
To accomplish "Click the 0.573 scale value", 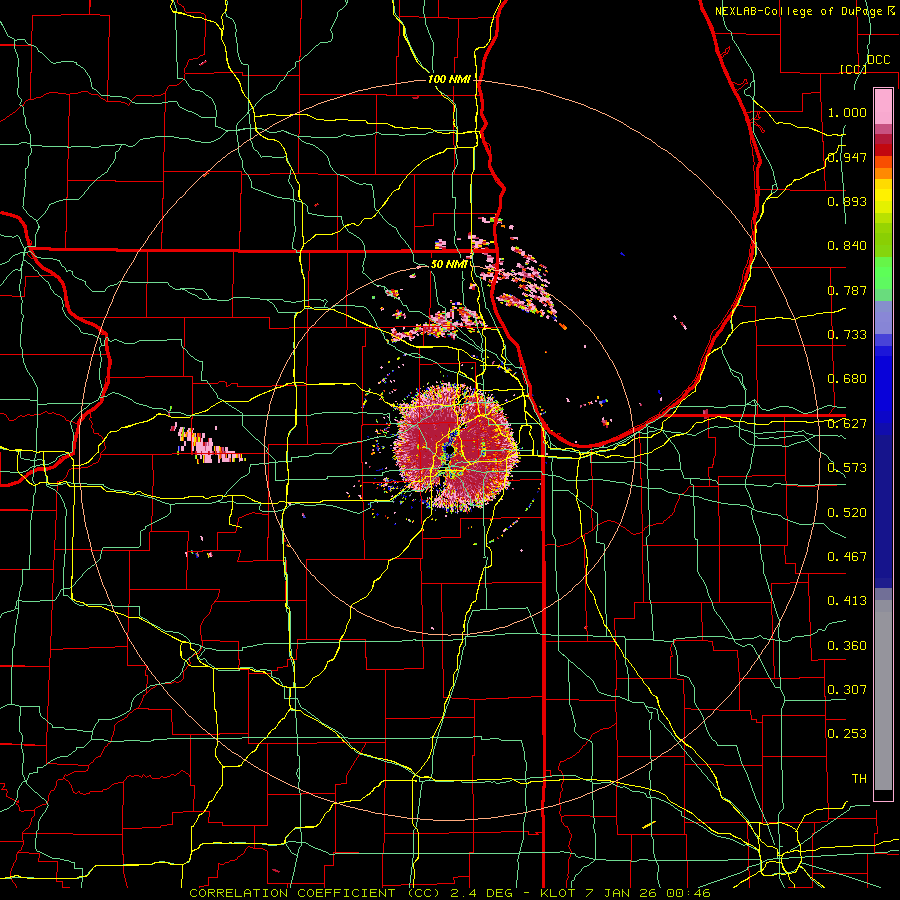I will point(847,468).
